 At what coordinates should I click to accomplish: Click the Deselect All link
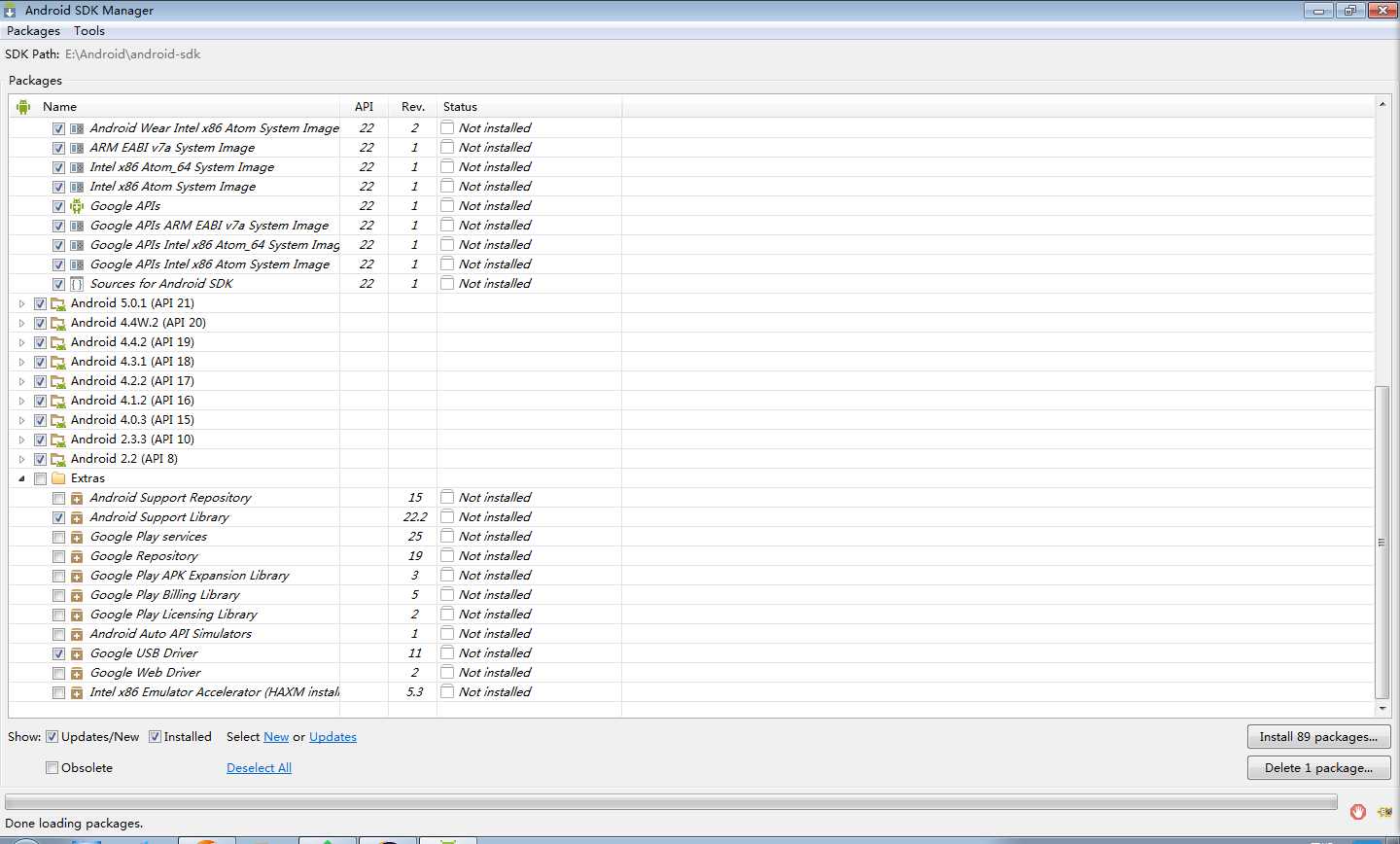coord(259,768)
